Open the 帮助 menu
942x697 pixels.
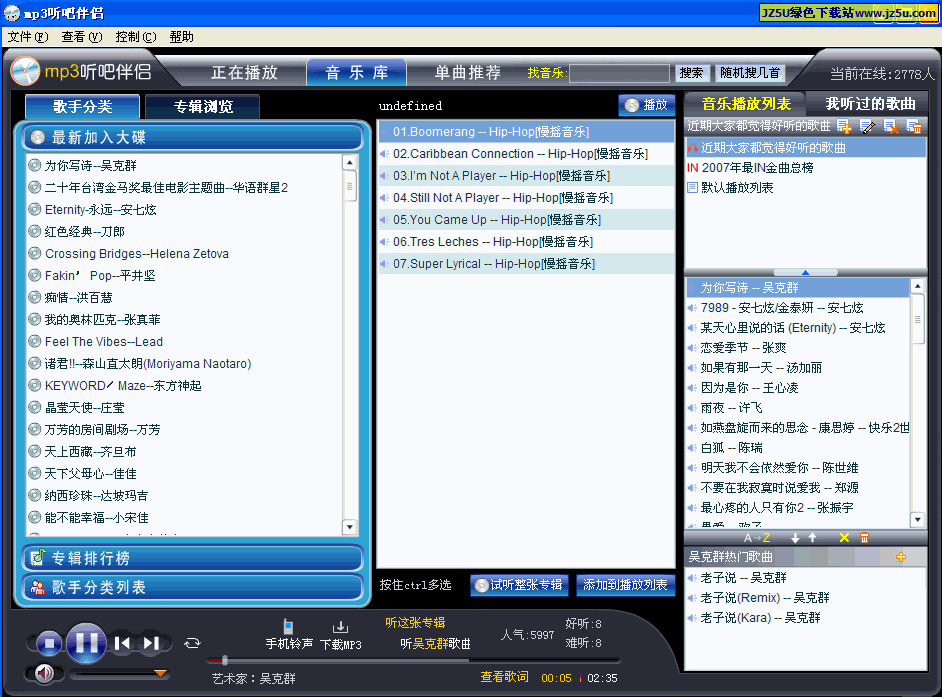tap(181, 37)
